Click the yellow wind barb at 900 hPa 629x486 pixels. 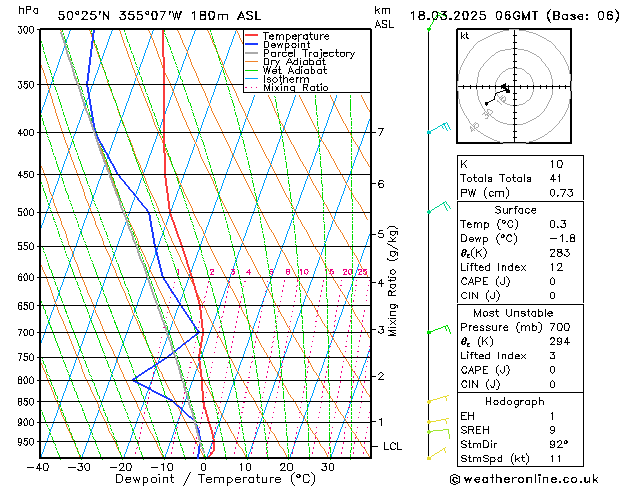[x=438, y=421]
